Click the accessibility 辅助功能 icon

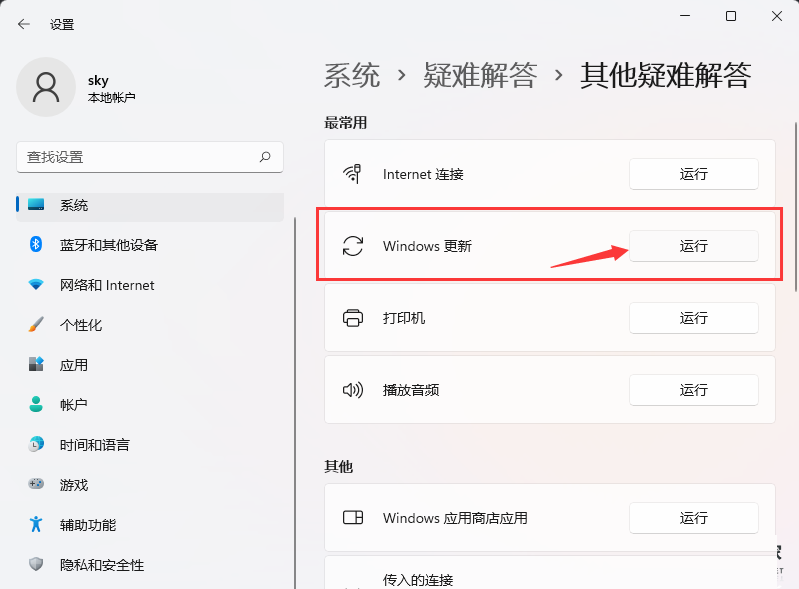click(x=36, y=524)
